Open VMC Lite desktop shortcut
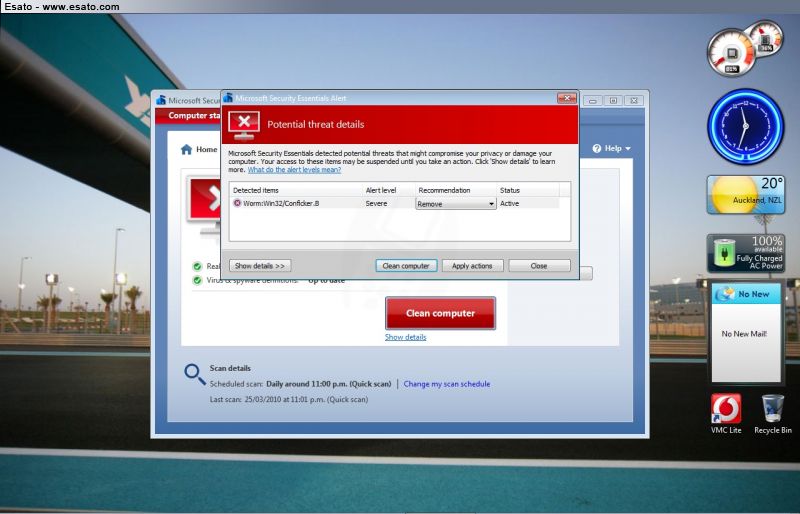This screenshot has height=514, width=800. pyautogui.click(x=726, y=414)
